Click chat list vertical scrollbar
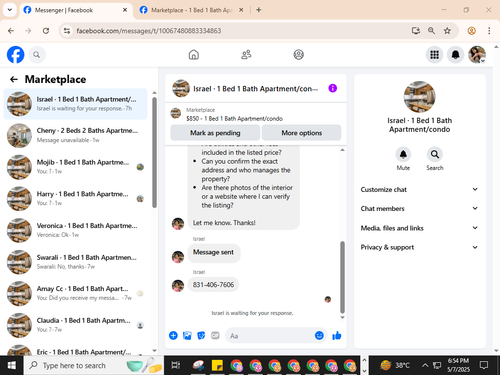Image resolution: width=500 pixels, height=375 pixels. pyautogui.click(x=154, y=153)
